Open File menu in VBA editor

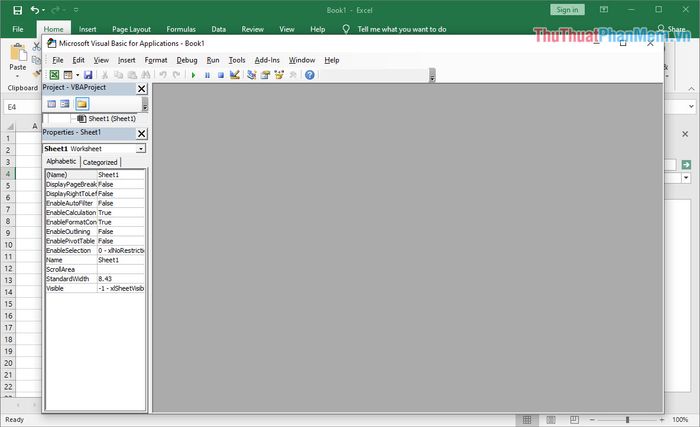click(x=58, y=60)
